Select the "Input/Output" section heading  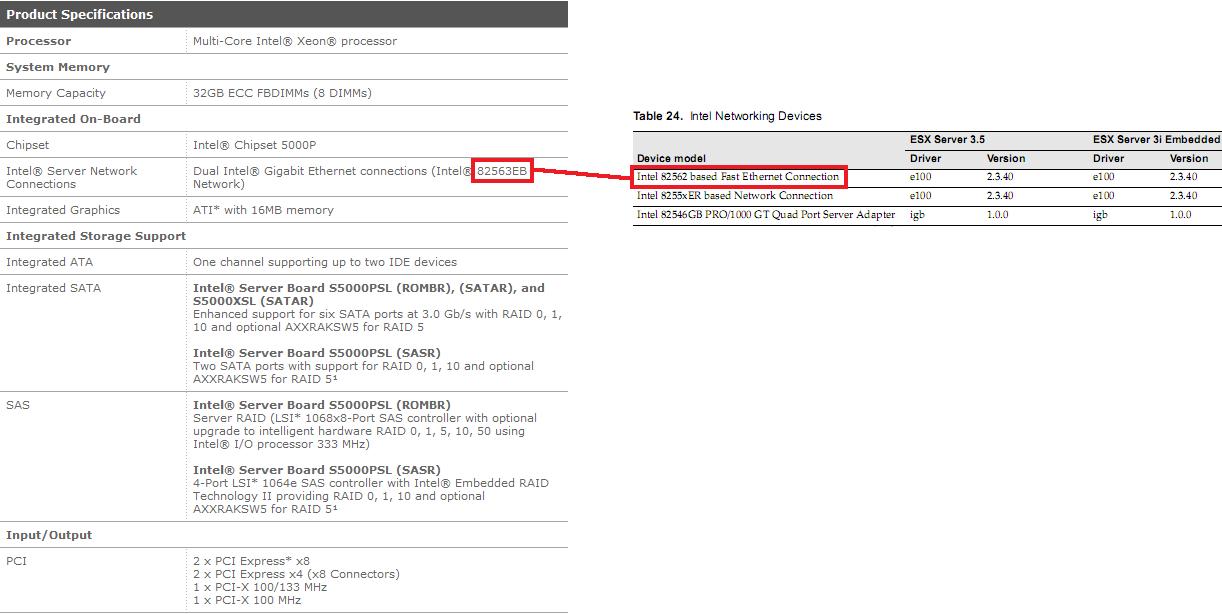tap(49, 535)
